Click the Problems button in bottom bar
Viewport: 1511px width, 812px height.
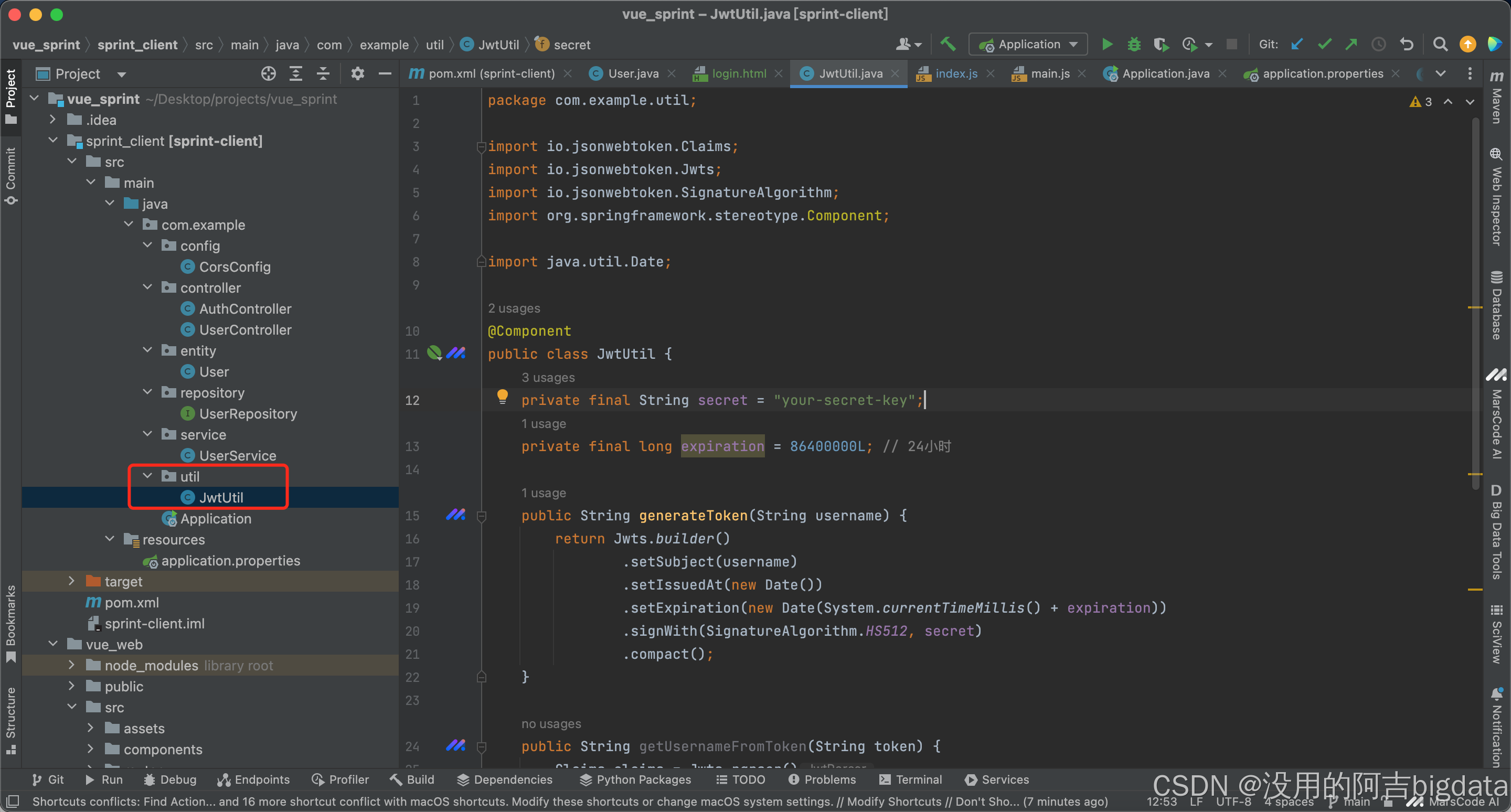822,779
